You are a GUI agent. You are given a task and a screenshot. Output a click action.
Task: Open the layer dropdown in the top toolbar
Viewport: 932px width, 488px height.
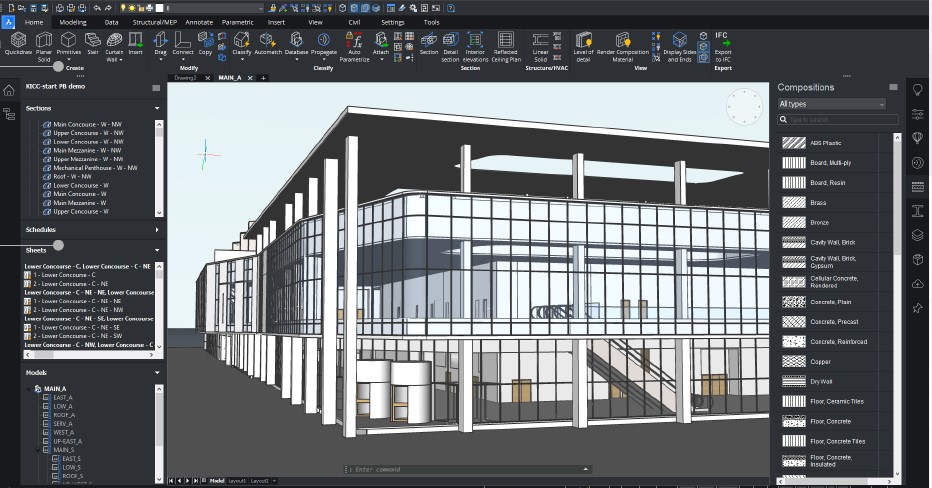213,8
